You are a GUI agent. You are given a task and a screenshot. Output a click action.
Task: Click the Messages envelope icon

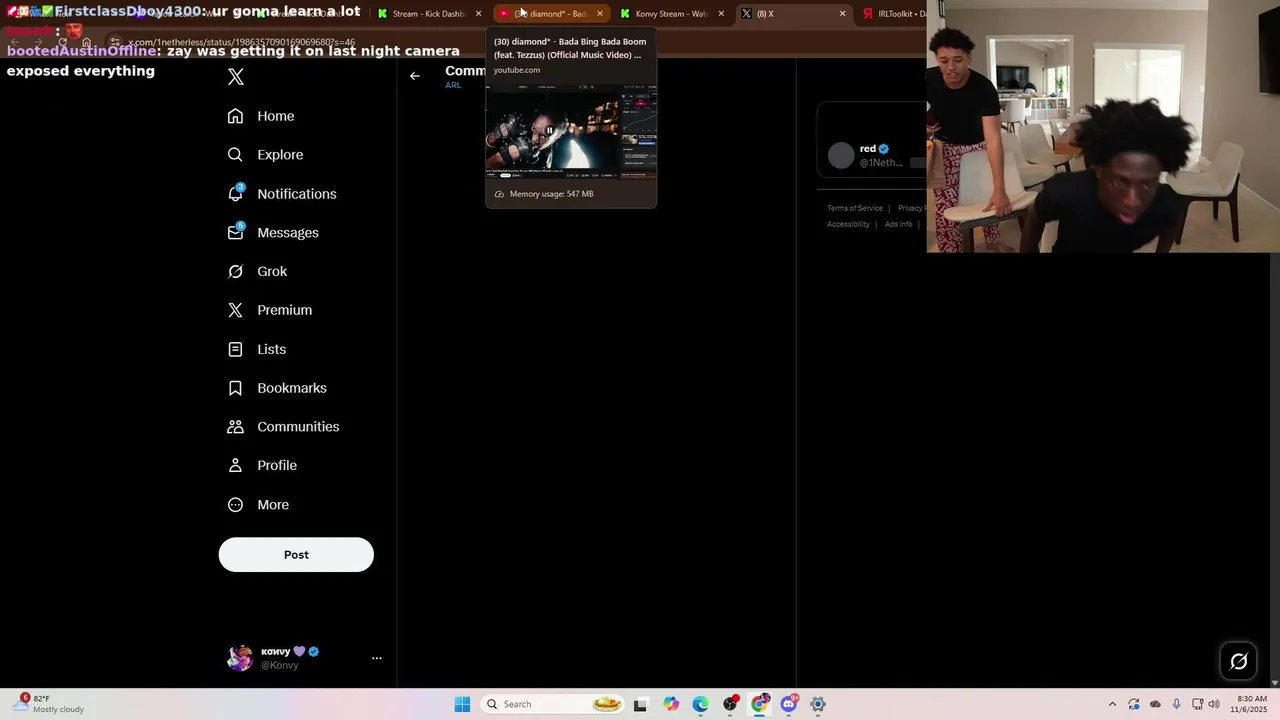(235, 232)
